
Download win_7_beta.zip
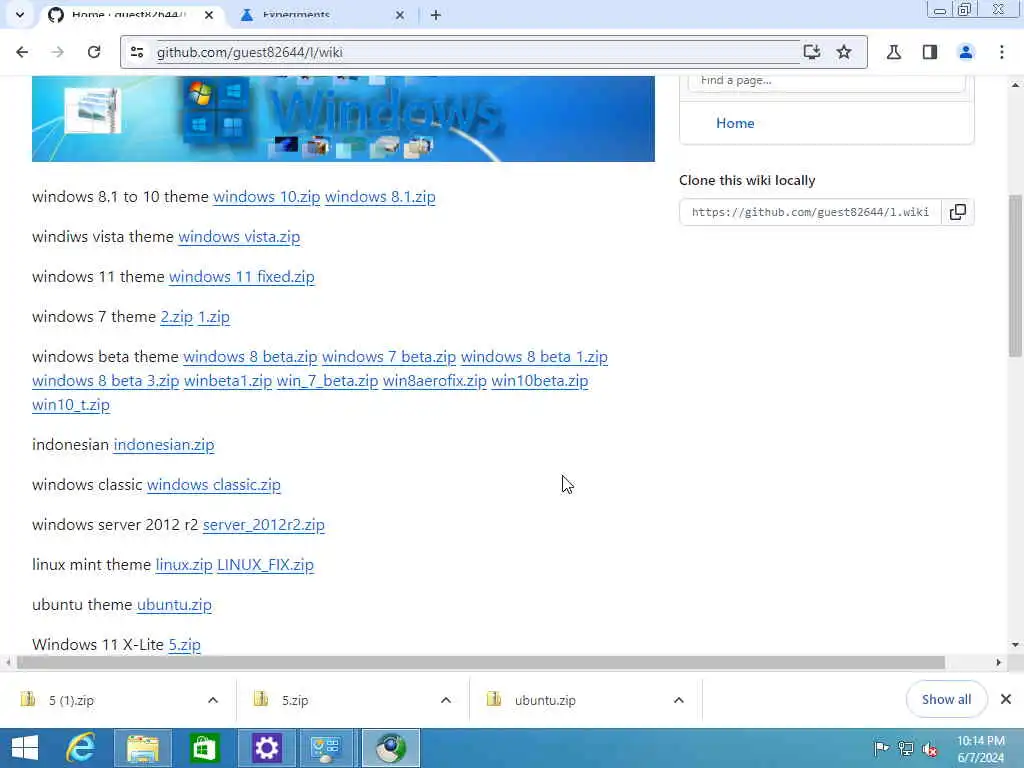tap(327, 381)
